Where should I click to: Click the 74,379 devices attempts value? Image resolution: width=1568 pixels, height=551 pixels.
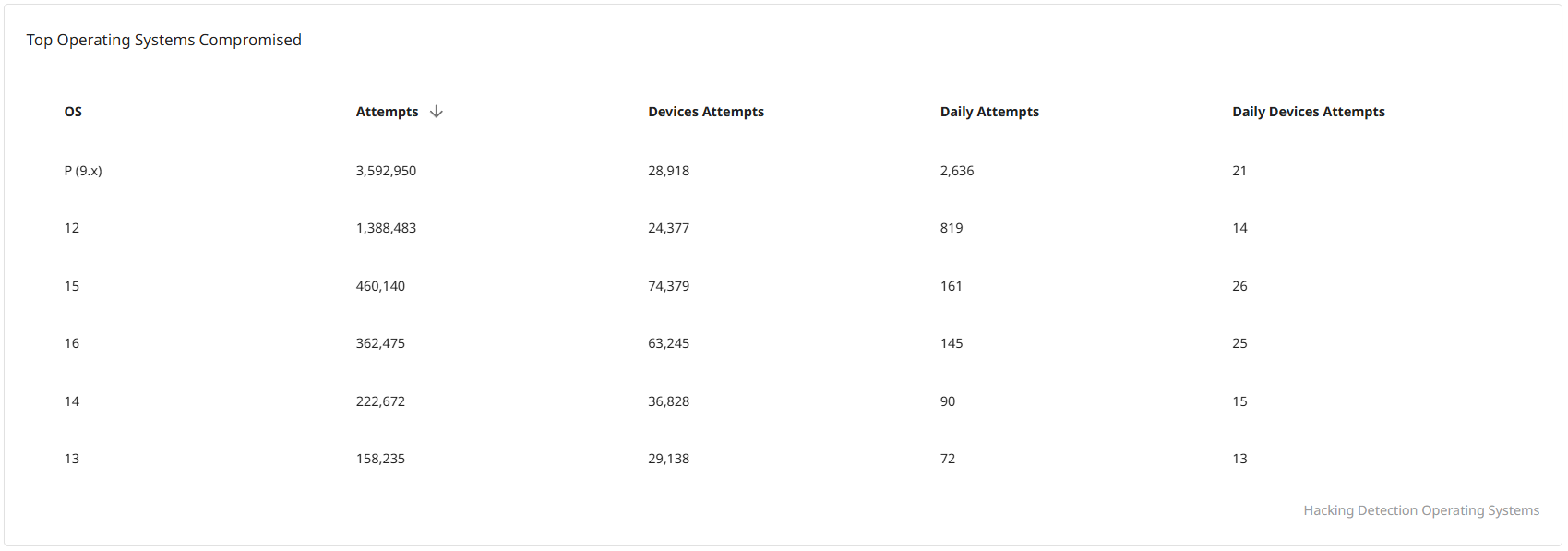(668, 286)
